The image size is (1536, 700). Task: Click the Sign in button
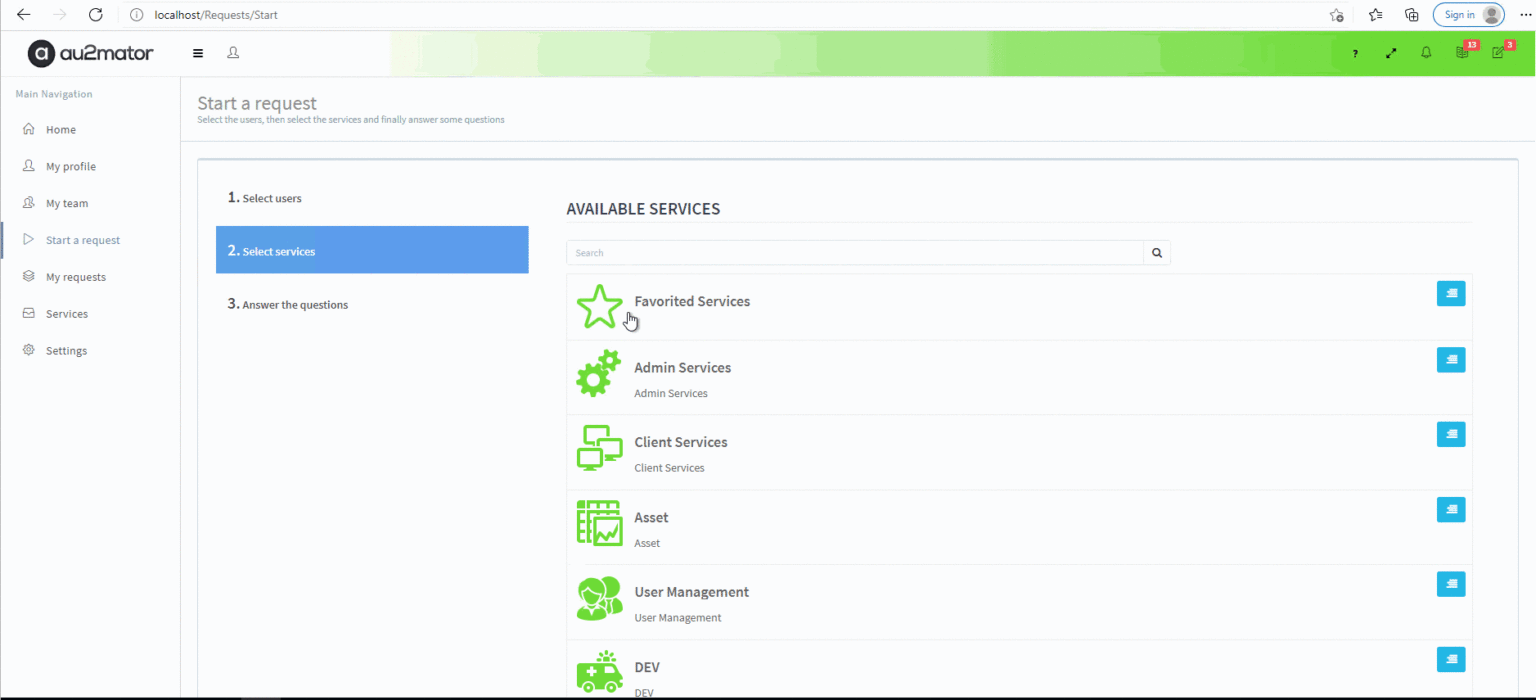point(1468,14)
